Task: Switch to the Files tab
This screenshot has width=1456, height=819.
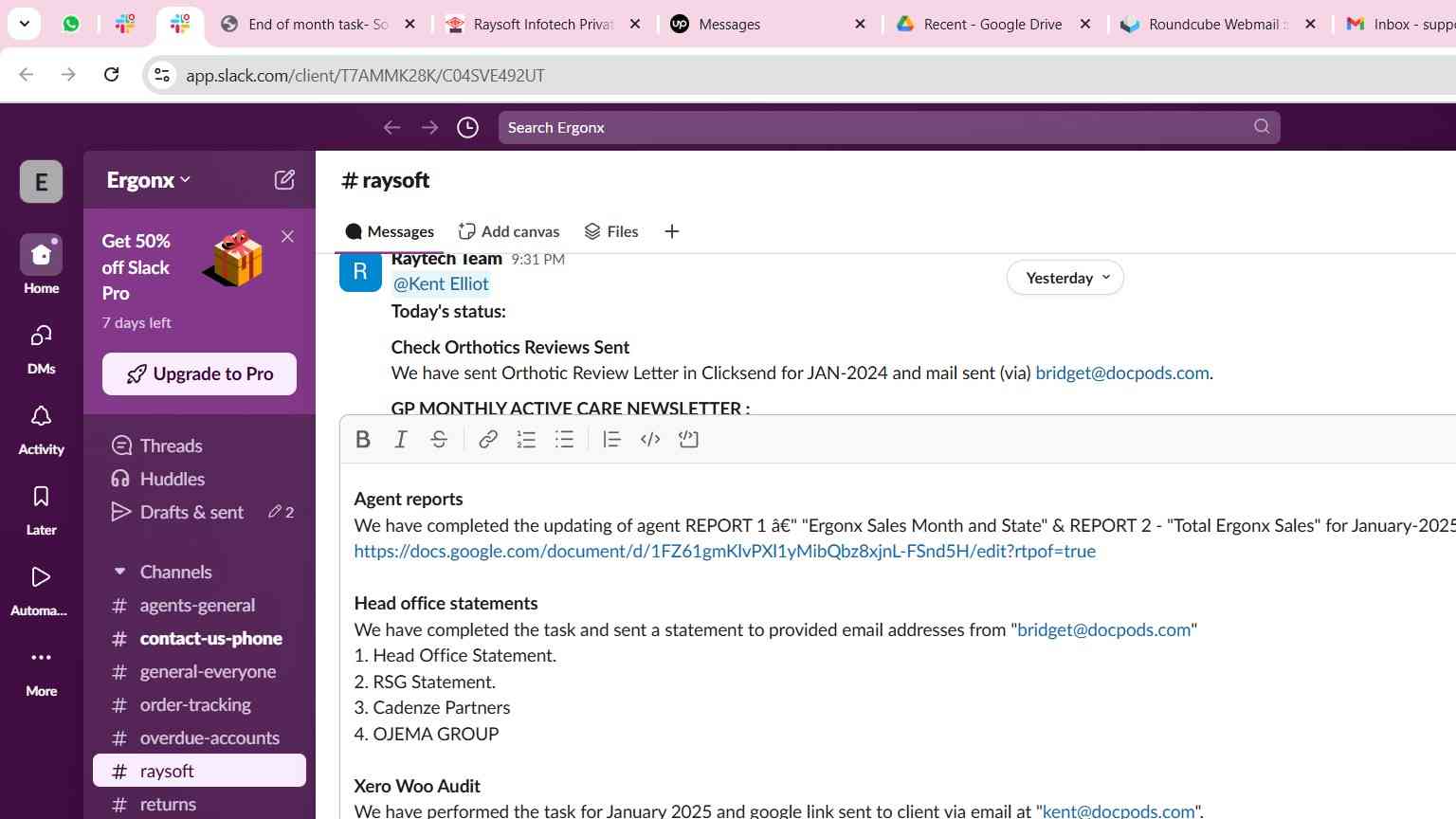Action: point(611,231)
